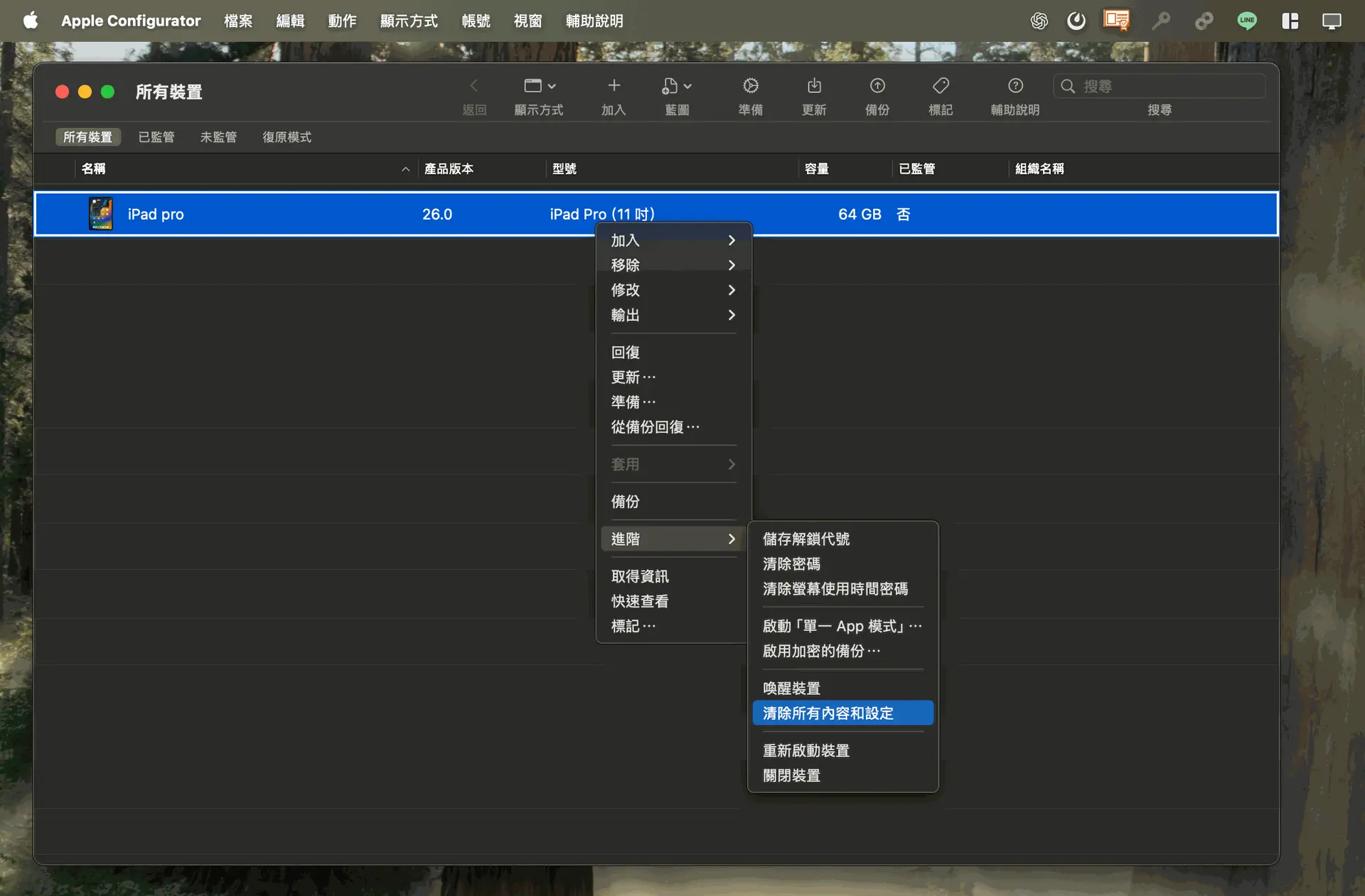The height and width of the screenshot is (896, 1365).
Task: Open the View (顯示方式) toolbar dropdown
Action: point(539,86)
